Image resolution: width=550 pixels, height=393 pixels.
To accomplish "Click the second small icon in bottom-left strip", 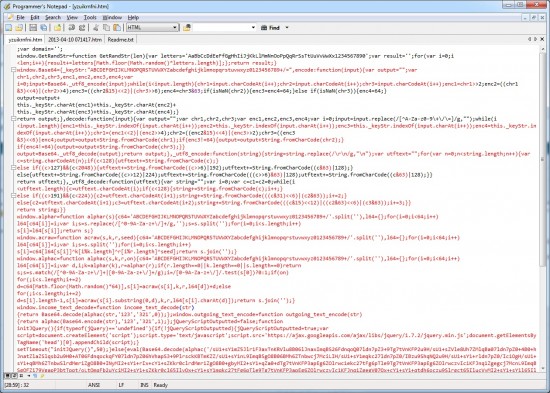I will [14, 375].
